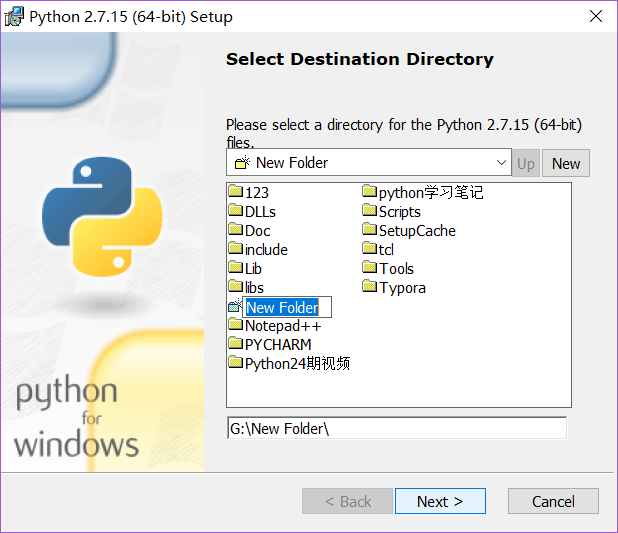Screen dimensions: 618x533
Task: Click the installer icon in the title bar
Action: click(x=14, y=17)
